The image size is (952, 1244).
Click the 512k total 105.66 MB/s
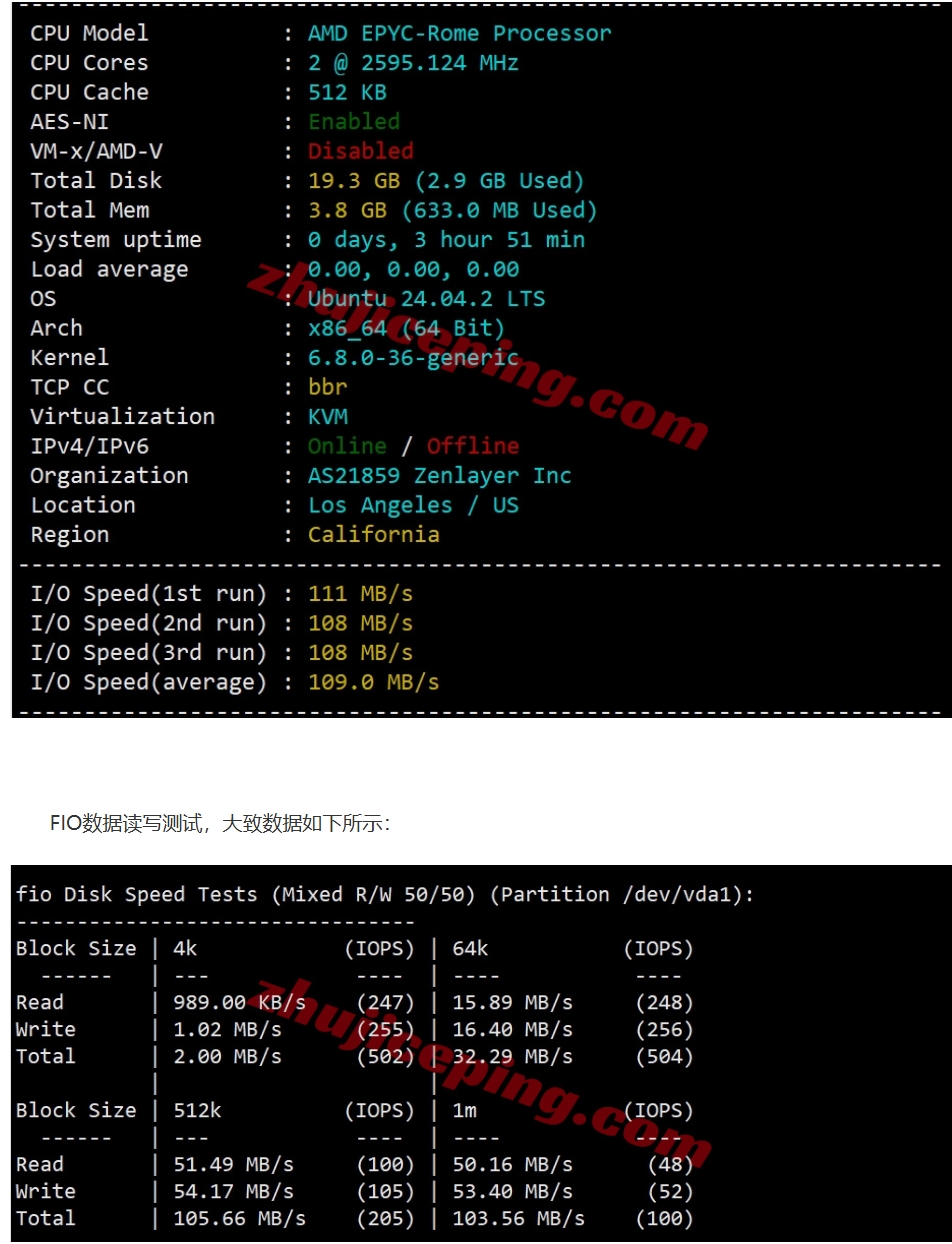coord(240,1219)
